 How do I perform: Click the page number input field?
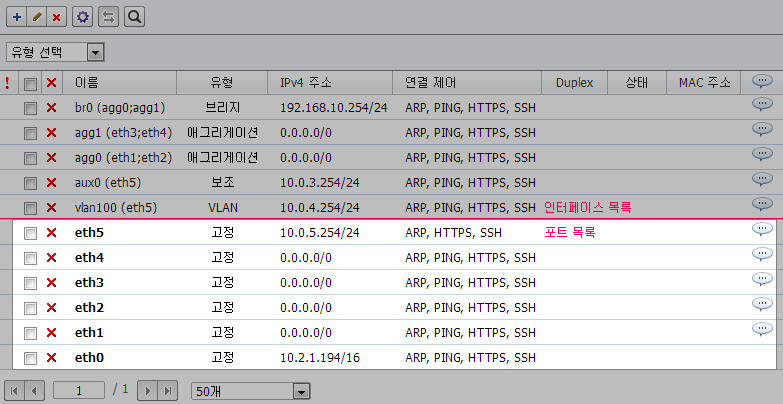[x=80, y=391]
